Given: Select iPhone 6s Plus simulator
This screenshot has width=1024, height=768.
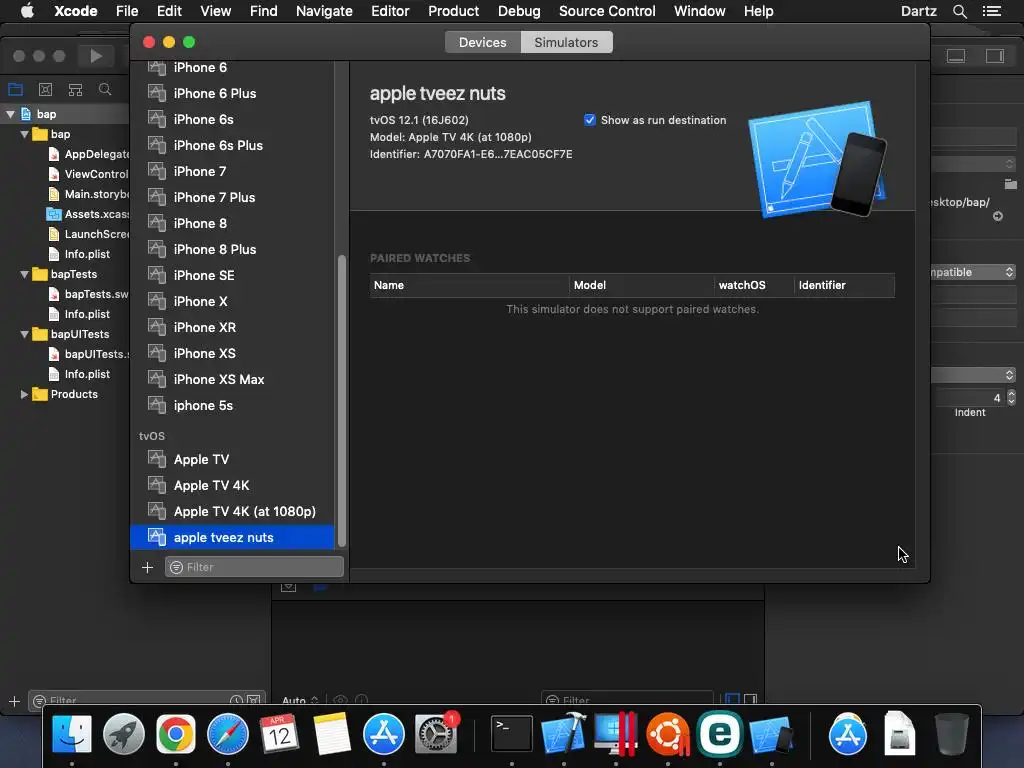Looking at the screenshot, I should 232,146.
